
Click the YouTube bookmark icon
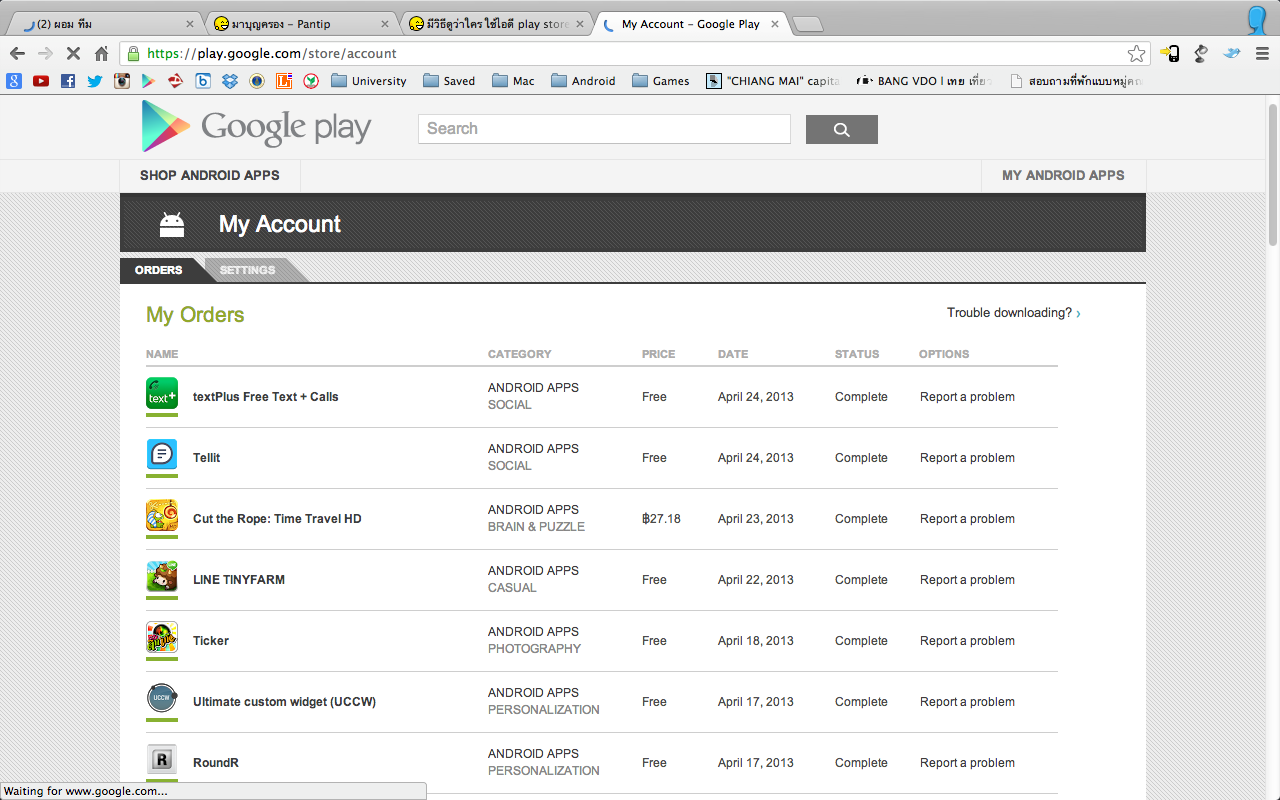coord(41,81)
